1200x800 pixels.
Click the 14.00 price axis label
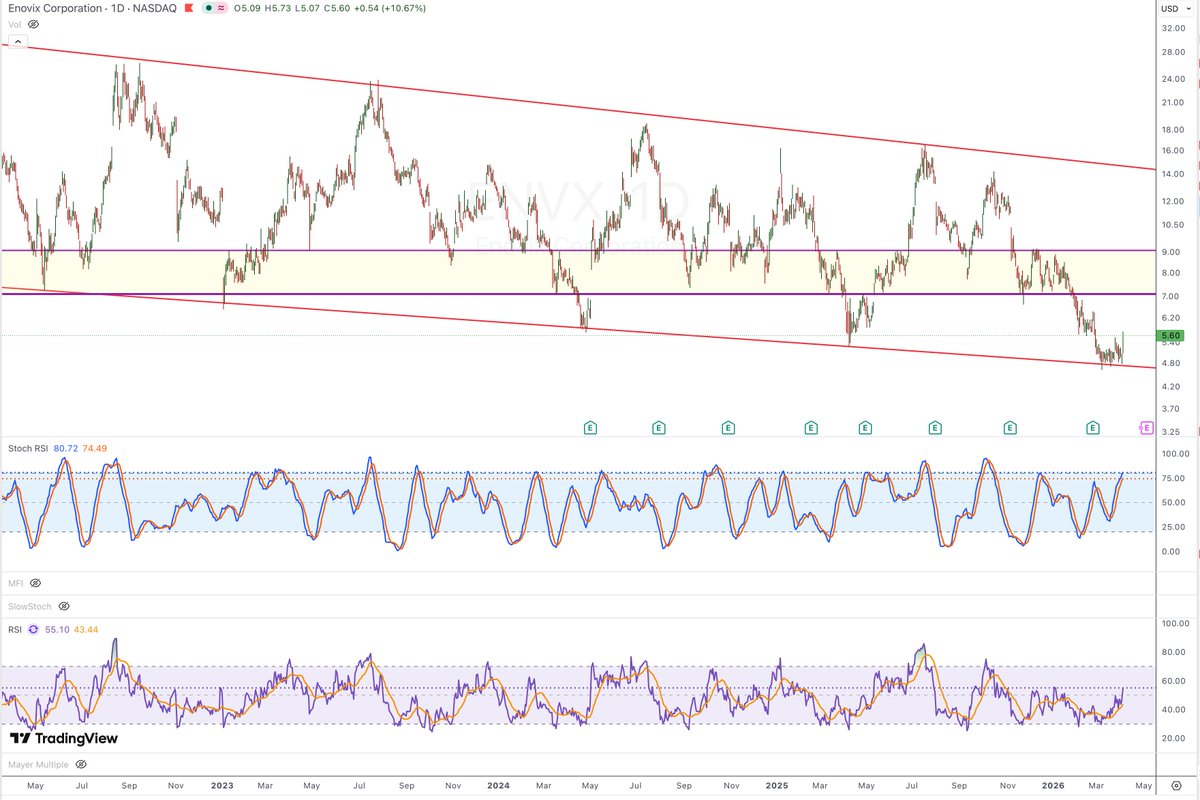pyautogui.click(x=1173, y=174)
